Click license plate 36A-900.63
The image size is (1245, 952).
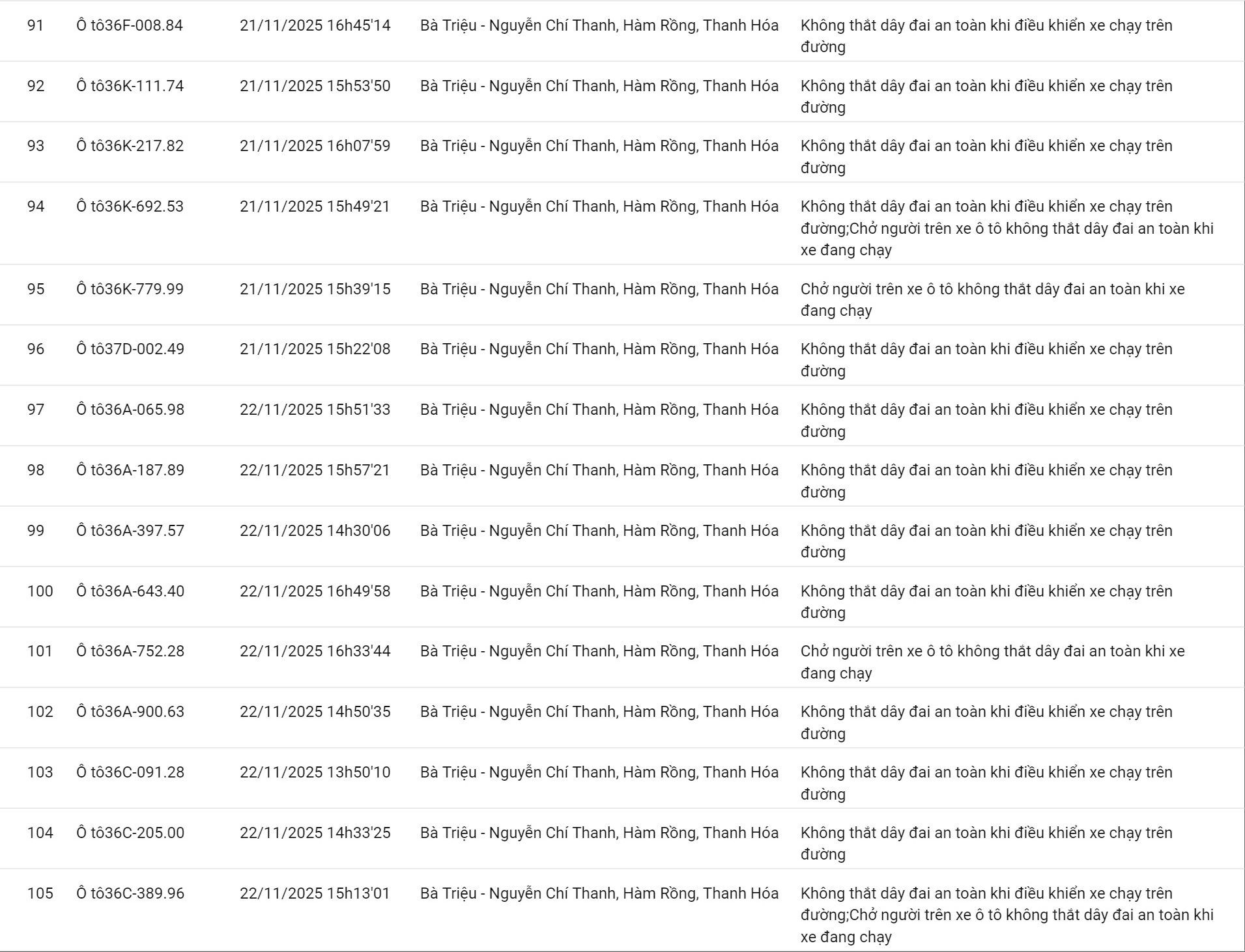(x=130, y=712)
